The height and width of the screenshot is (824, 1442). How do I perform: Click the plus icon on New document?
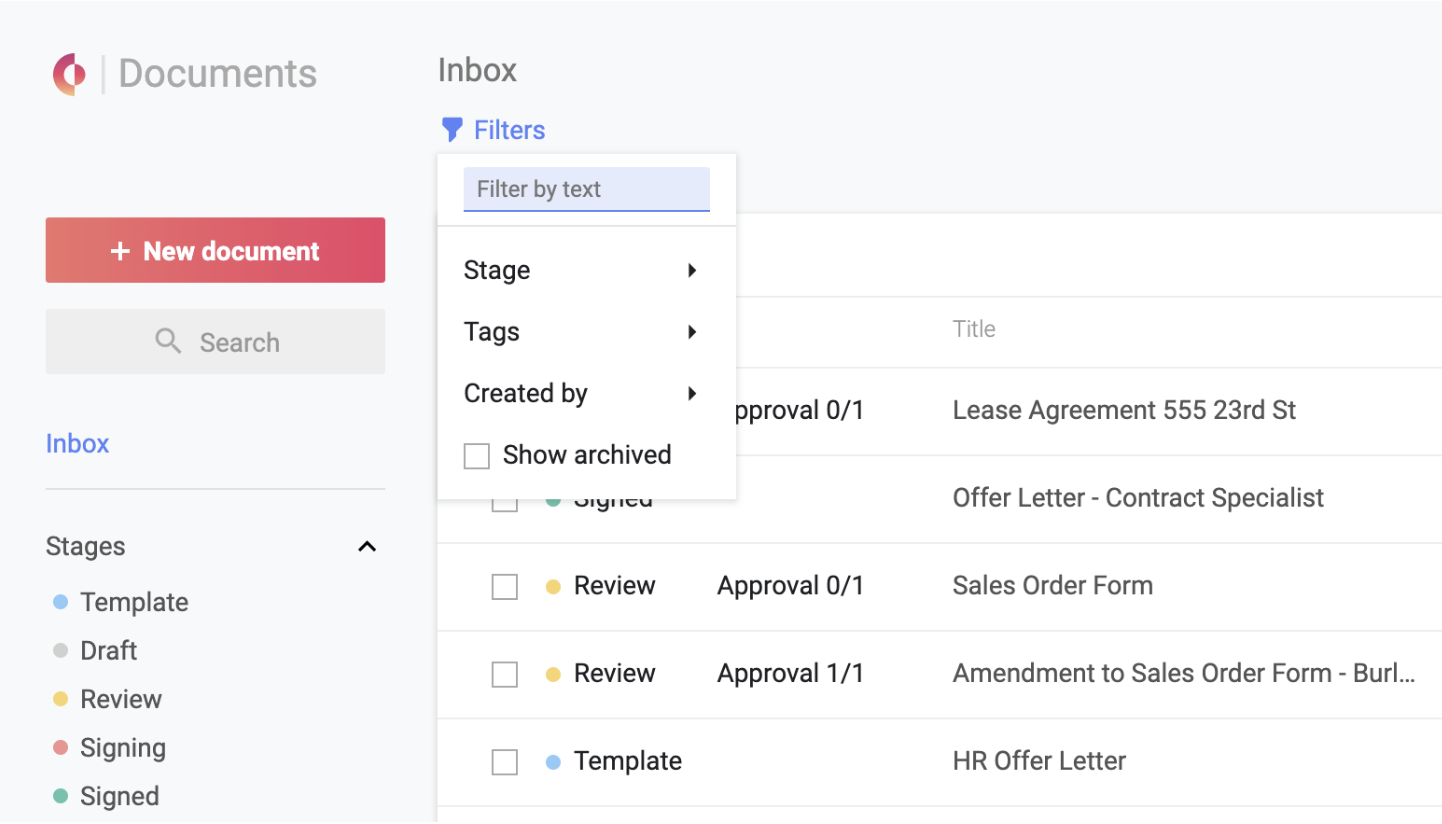pos(120,251)
